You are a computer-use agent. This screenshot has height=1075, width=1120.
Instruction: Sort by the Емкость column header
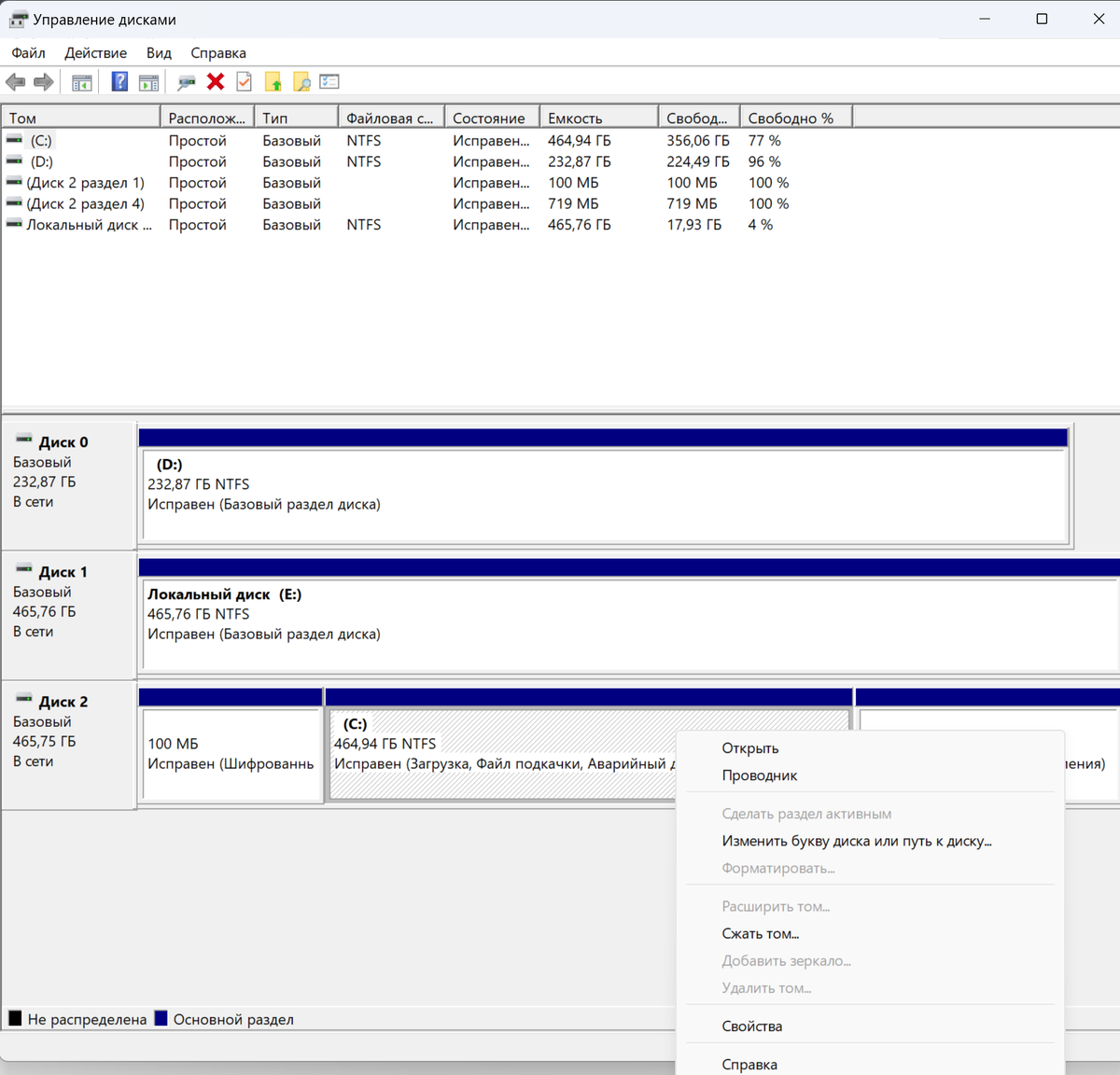tap(598, 119)
